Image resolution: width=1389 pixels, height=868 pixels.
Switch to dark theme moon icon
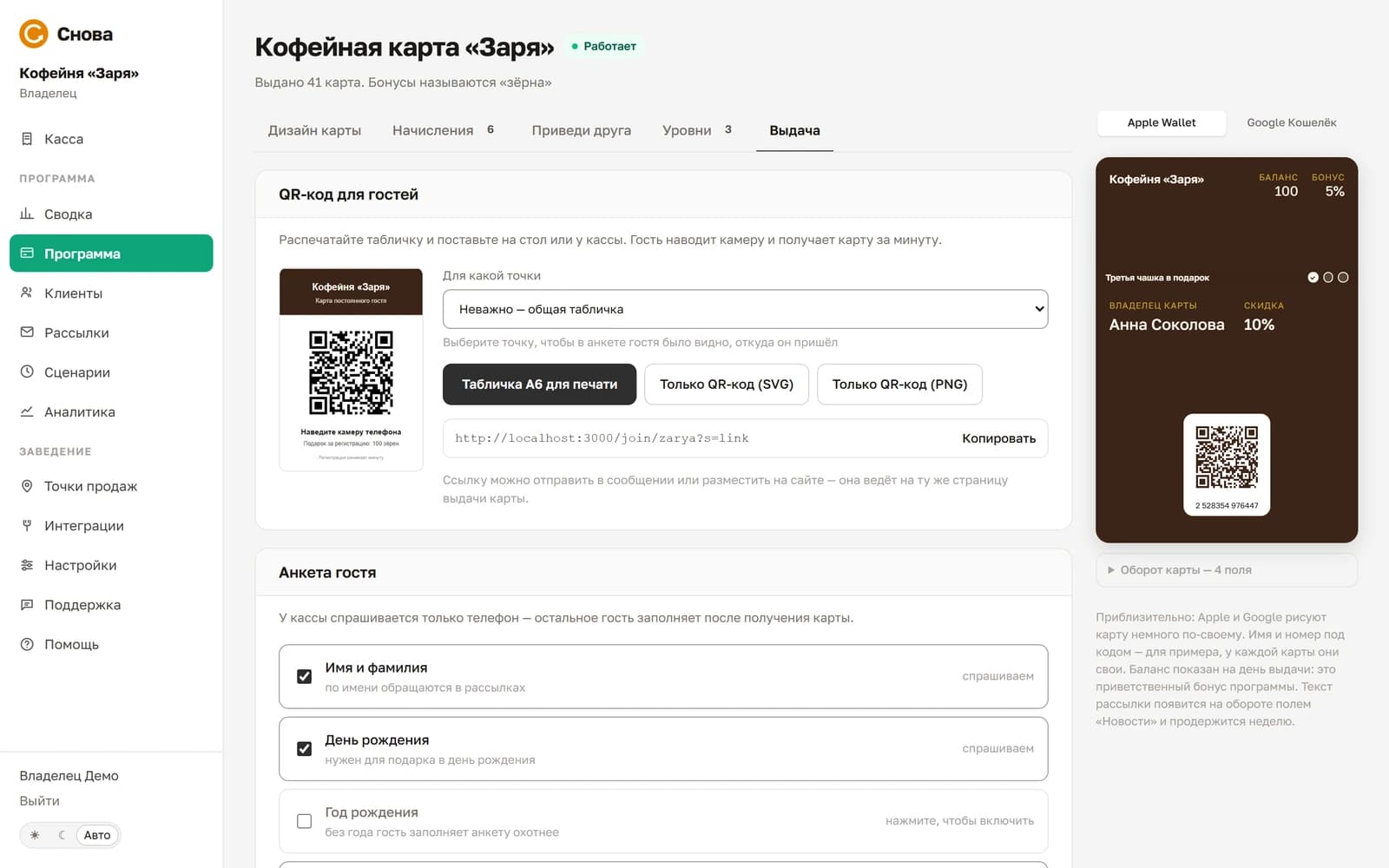(x=62, y=835)
